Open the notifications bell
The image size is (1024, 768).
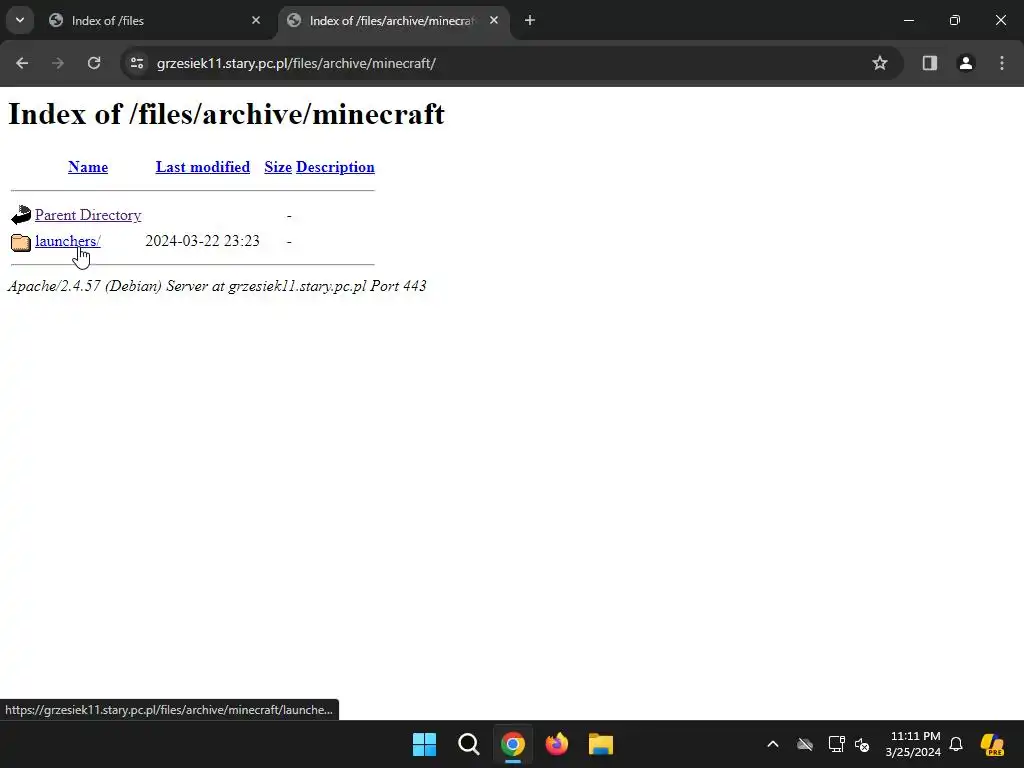click(956, 744)
